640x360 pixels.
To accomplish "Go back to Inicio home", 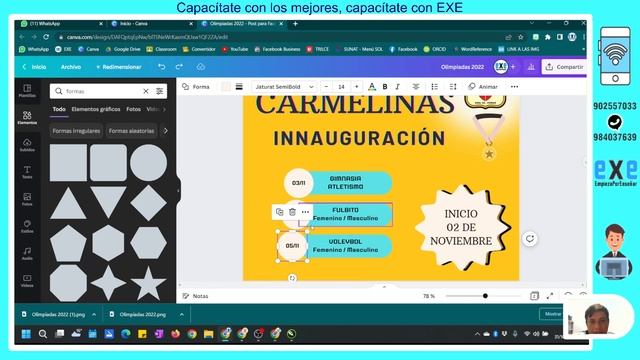I will point(34,67).
